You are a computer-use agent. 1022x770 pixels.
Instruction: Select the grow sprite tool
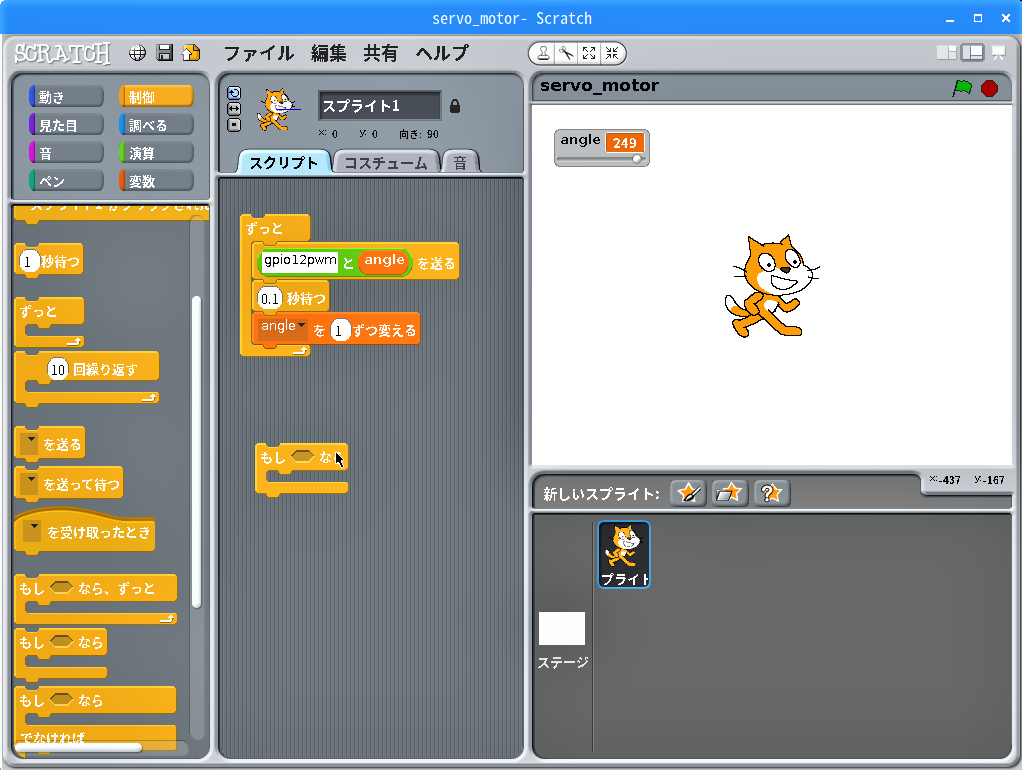(589, 53)
